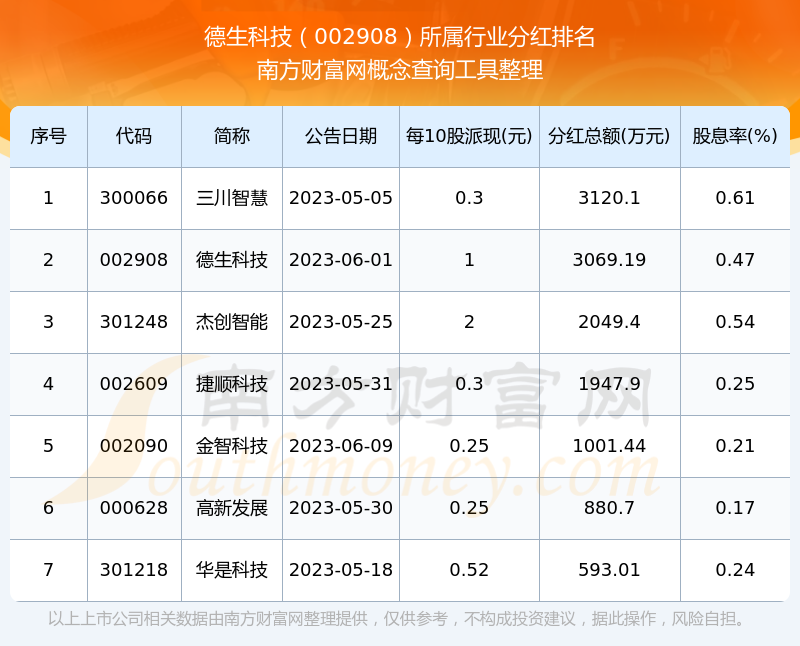Click date 2023-05-25
Viewport: 800px width, 646px height.
coord(341,322)
